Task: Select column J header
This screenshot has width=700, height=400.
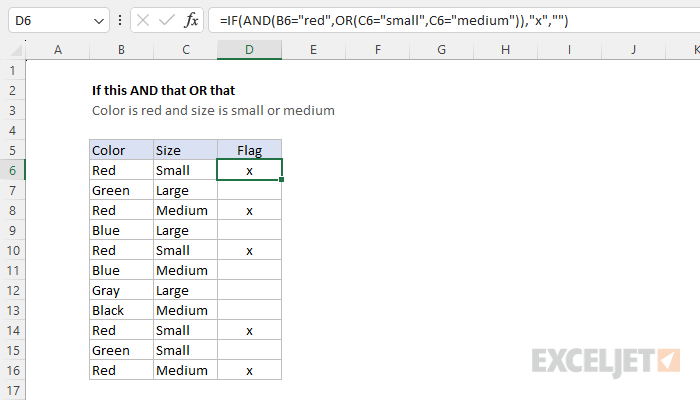Action: (633, 50)
